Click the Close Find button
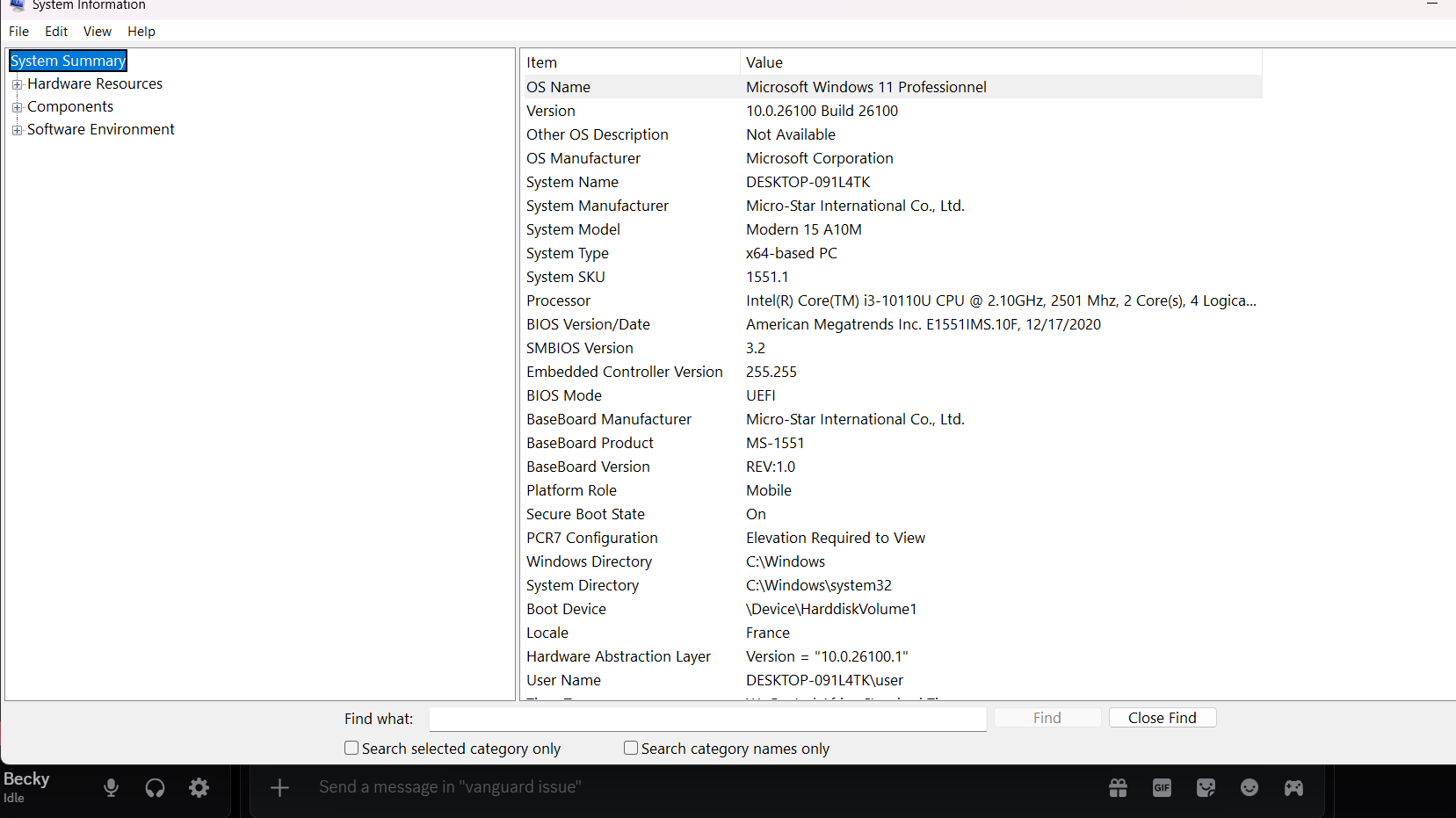 [1163, 718]
